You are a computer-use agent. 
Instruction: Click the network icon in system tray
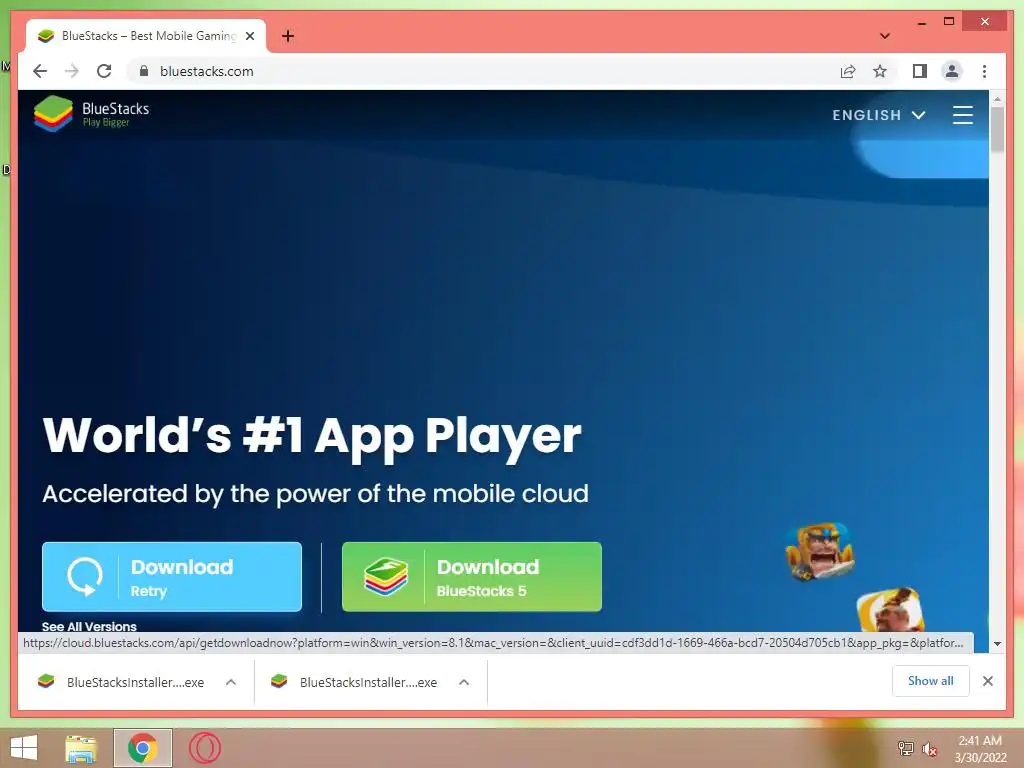905,748
